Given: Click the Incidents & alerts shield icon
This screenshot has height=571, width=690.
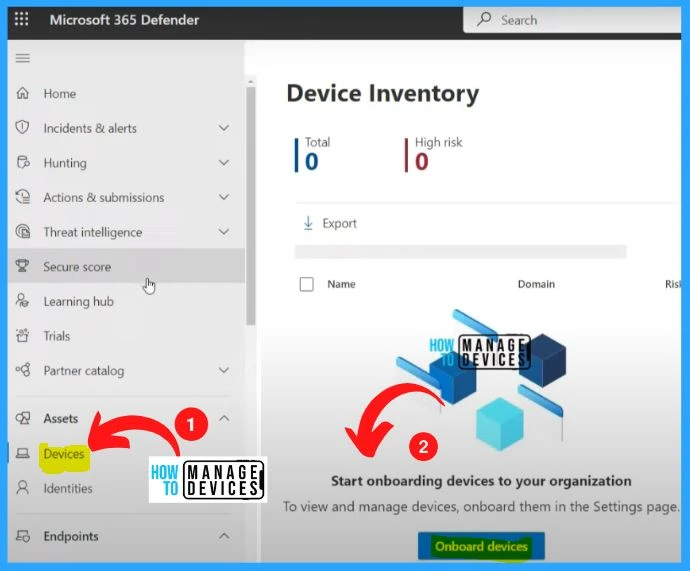Looking at the screenshot, I should [x=22, y=128].
